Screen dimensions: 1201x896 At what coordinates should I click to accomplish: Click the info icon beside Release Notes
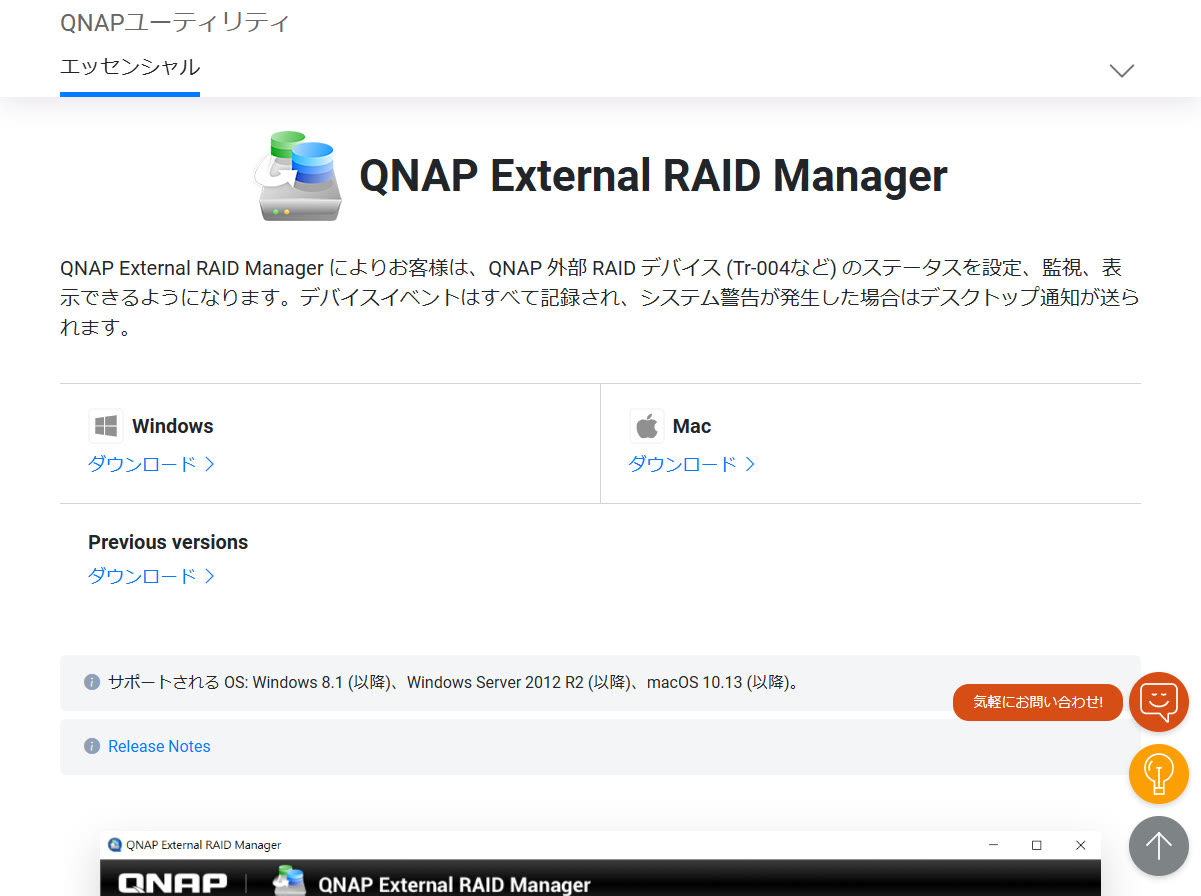pos(92,746)
